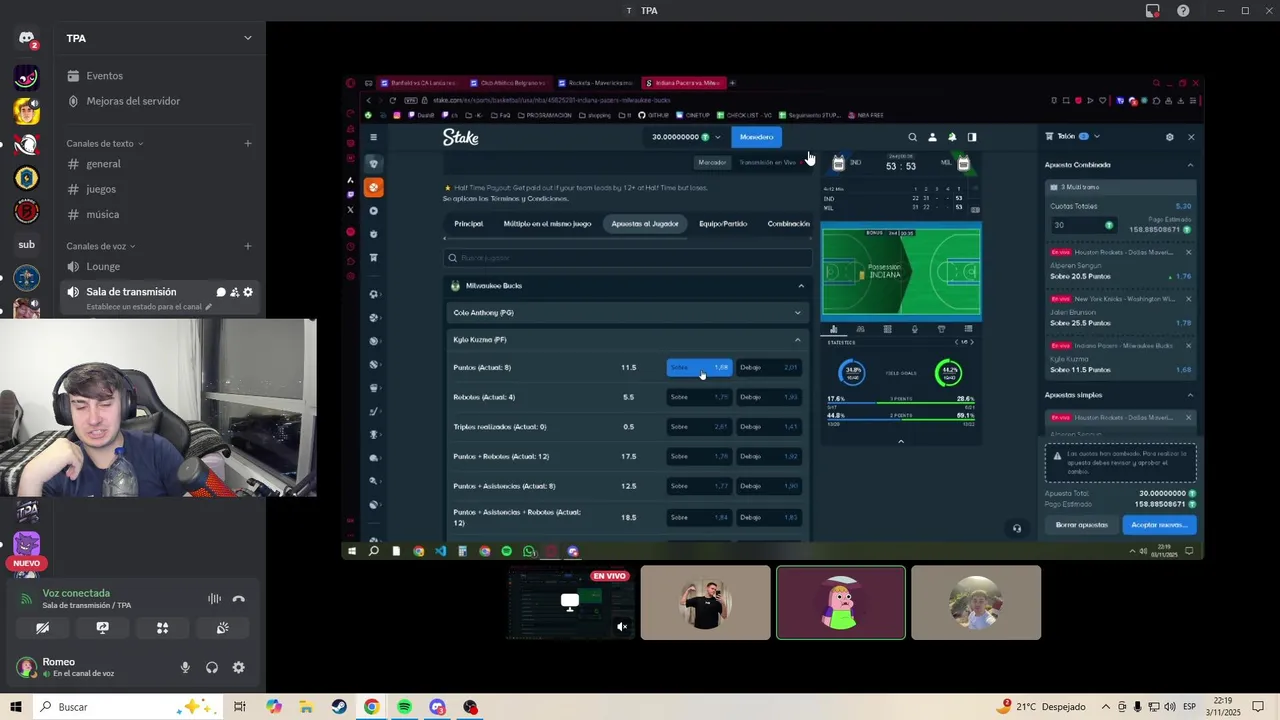Click Monedero button in stream
Image resolution: width=1280 pixels, height=720 pixels.
click(x=756, y=137)
